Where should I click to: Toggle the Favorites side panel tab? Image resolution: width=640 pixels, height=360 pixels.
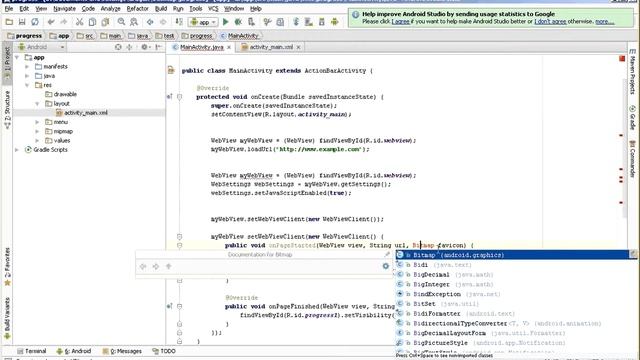[x=7, y=267]
